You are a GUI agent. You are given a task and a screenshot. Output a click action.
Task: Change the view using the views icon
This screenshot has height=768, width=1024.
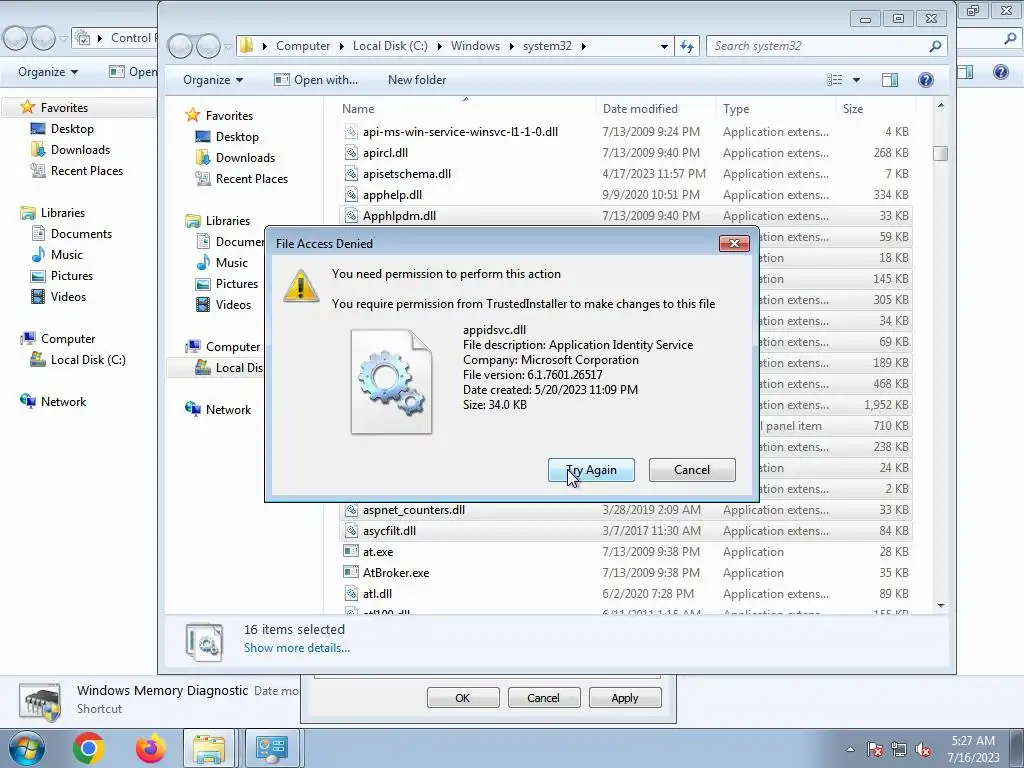pyautogui.click(x=835, y=80)
